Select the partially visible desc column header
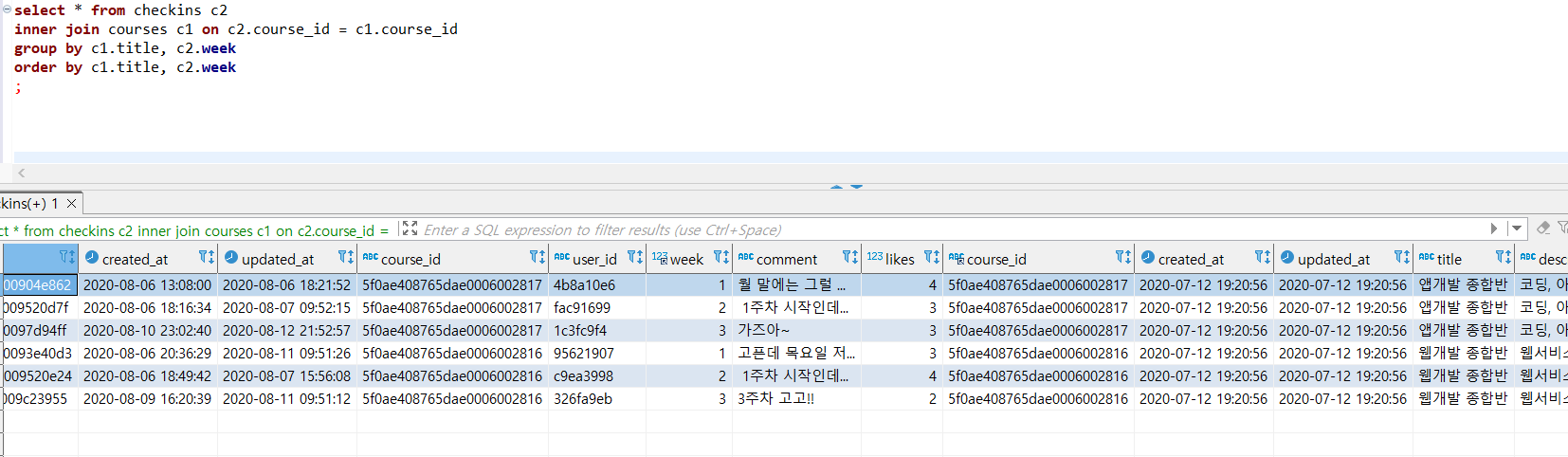Image resolution: width=1568 pixels, height=457 pixels. pyautogui.click(x=1542, y=259)
